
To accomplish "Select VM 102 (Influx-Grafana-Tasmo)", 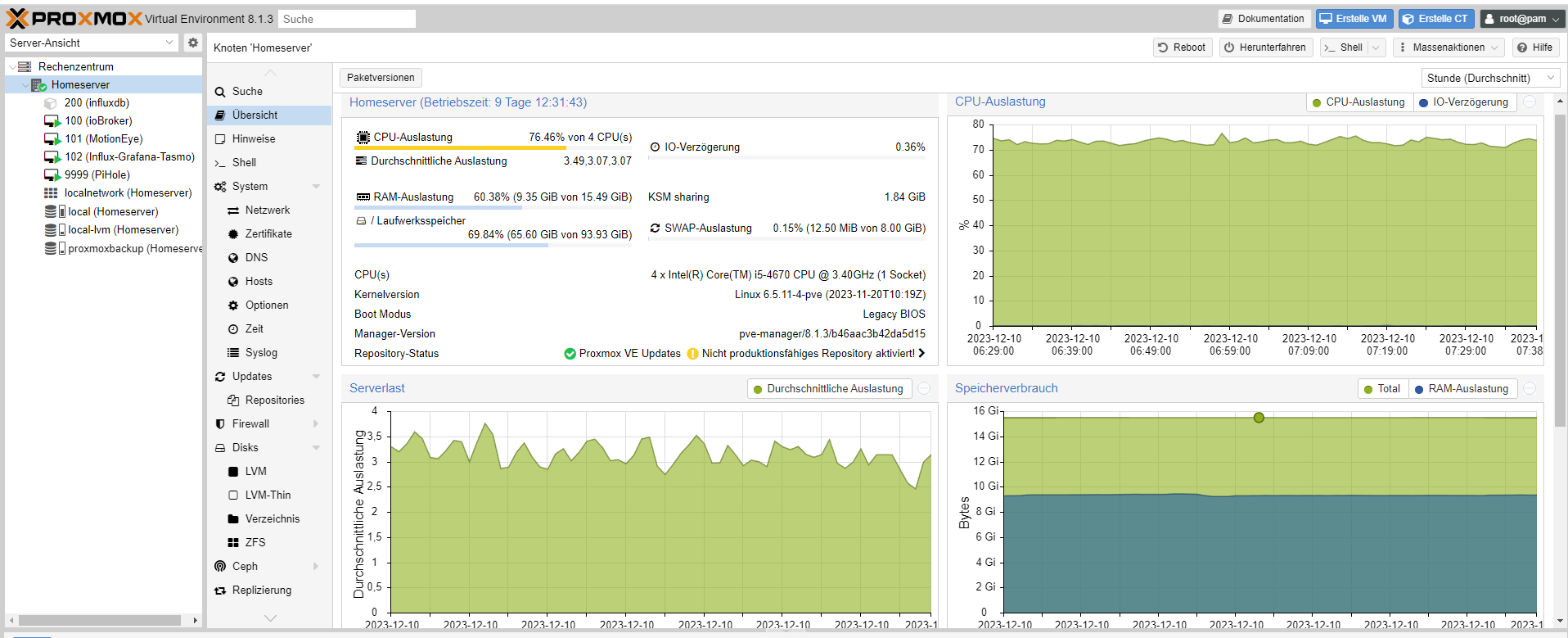I will click(129, 156).
